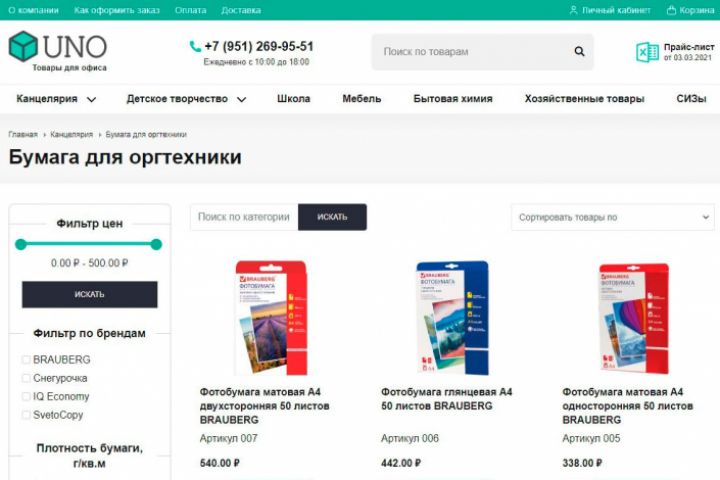Click ИСКАТЬ button next to category search

click(332, 217)
